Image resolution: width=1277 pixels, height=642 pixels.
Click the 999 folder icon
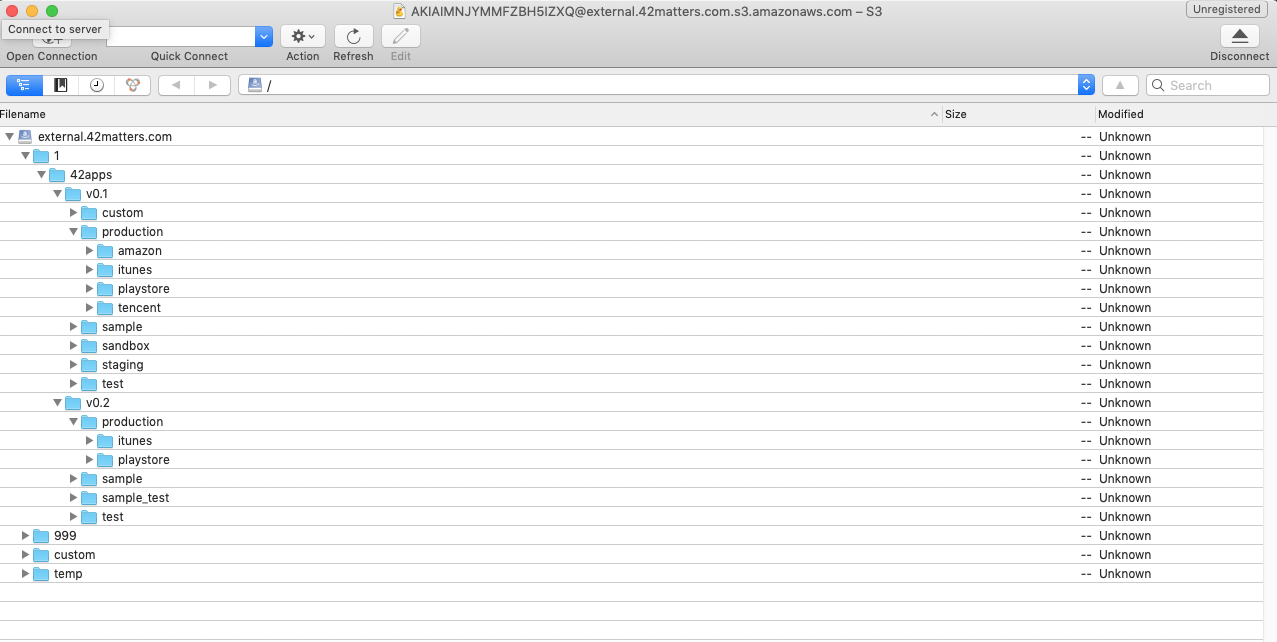[41, 536]
